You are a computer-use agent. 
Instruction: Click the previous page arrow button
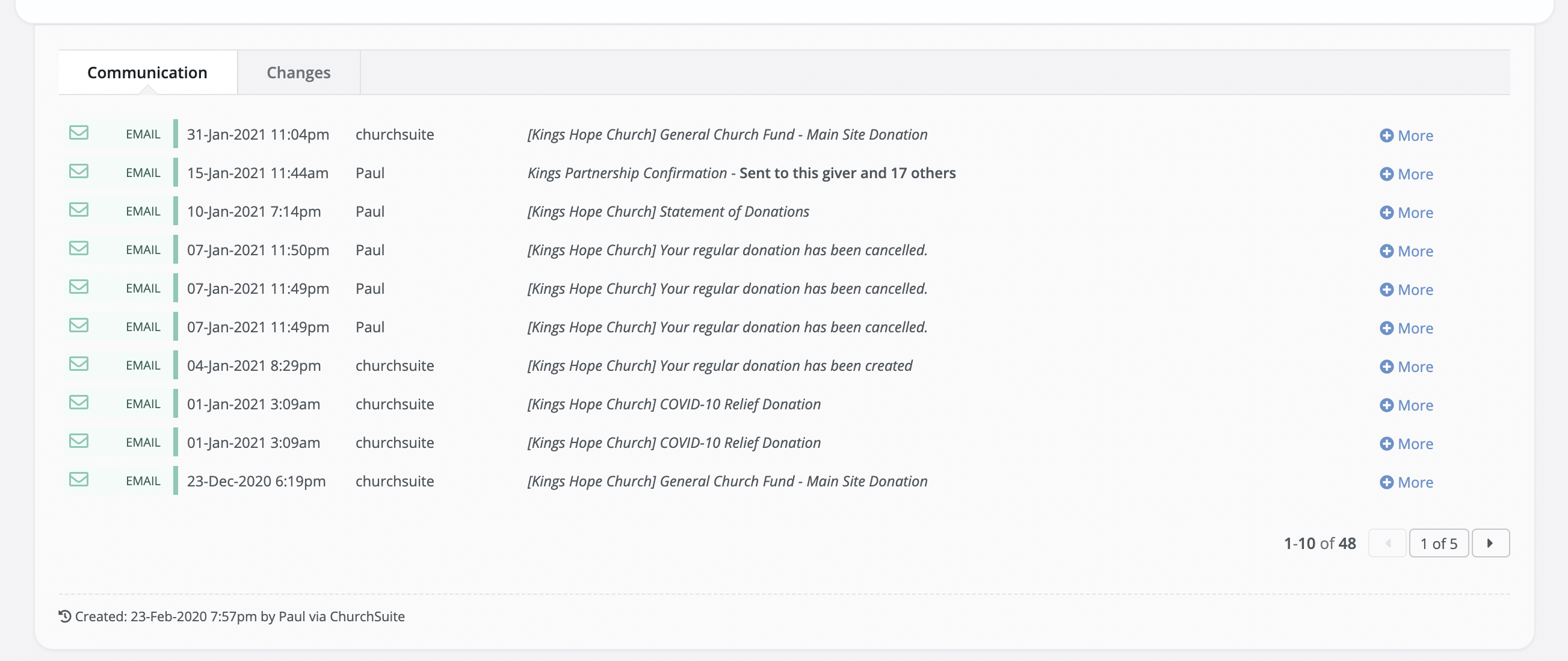pyautogui.click(x=1387, y=543)
